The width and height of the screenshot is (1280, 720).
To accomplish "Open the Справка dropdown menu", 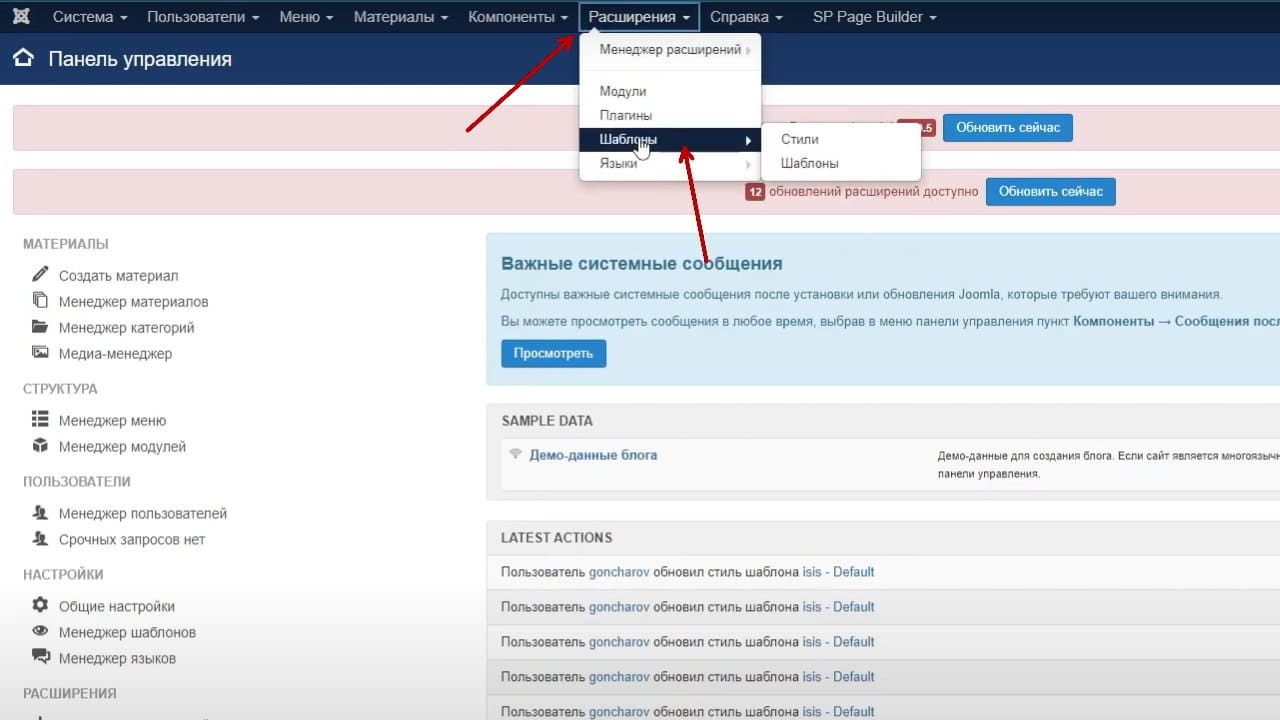I will [746, 17].
